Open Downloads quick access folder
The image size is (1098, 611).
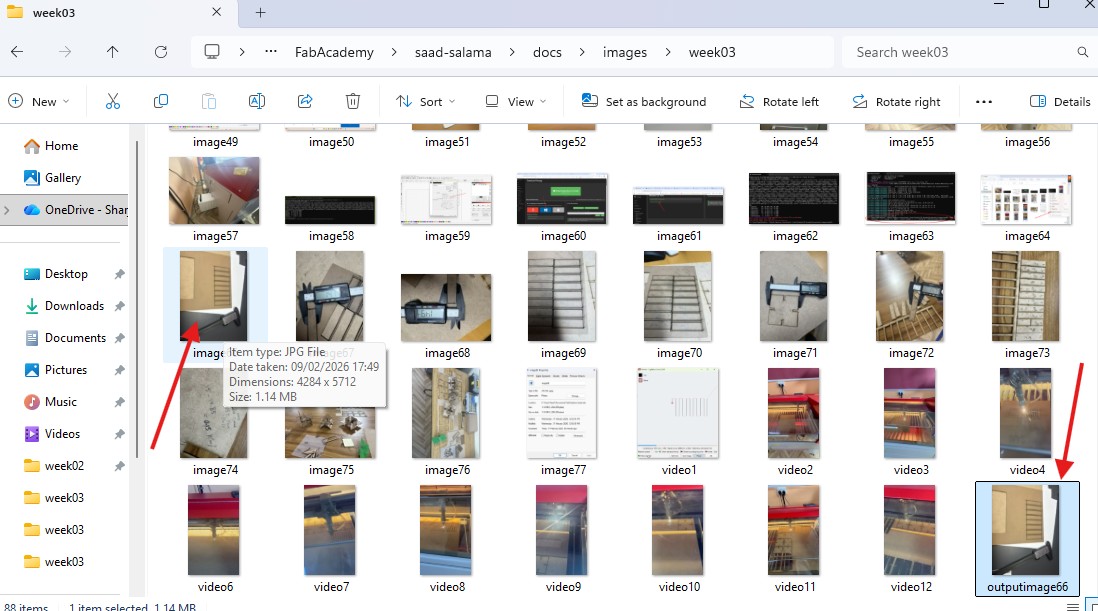pos(74,306)
